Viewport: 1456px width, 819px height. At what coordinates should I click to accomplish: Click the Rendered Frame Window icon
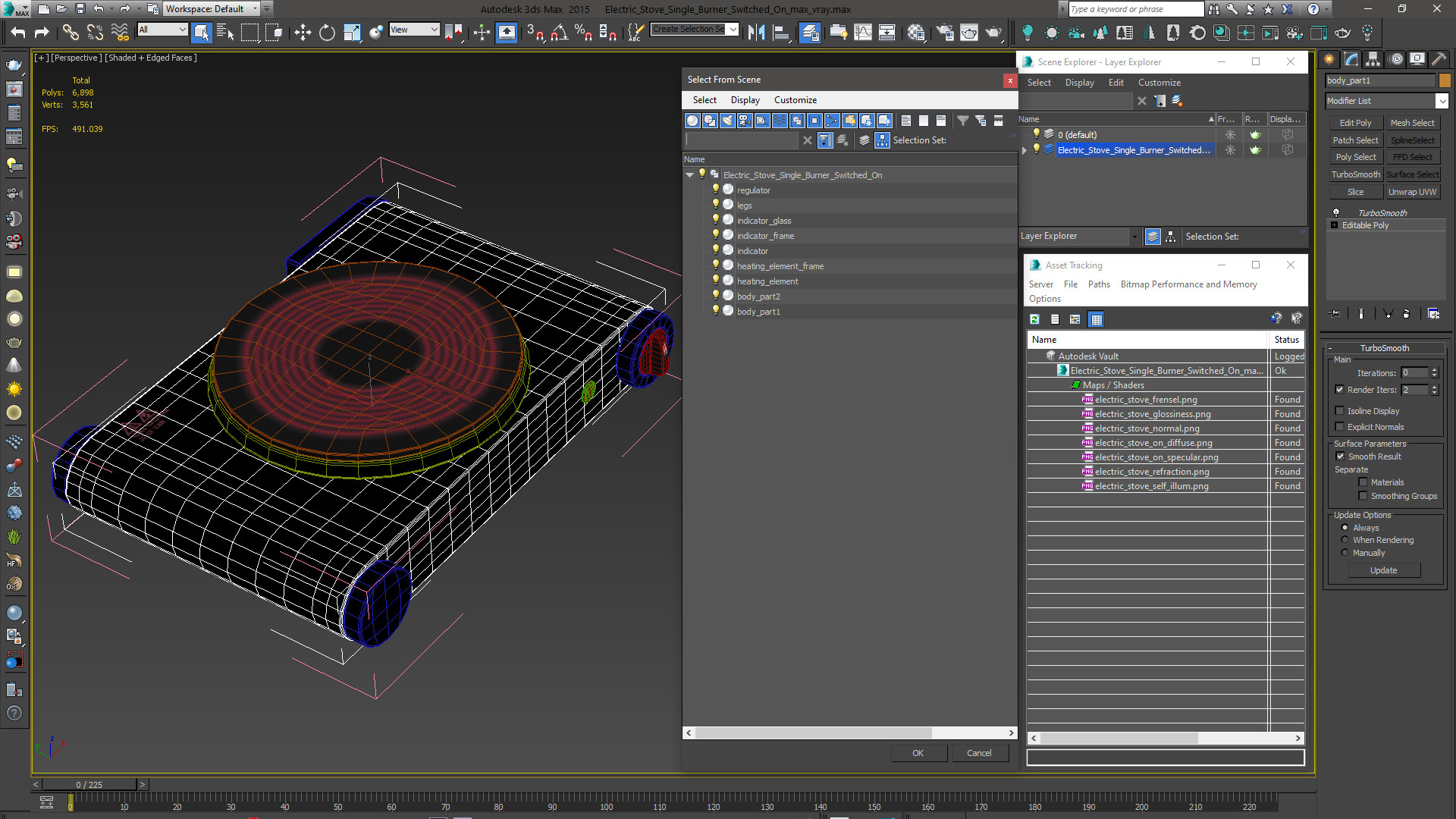pos(969,32)
